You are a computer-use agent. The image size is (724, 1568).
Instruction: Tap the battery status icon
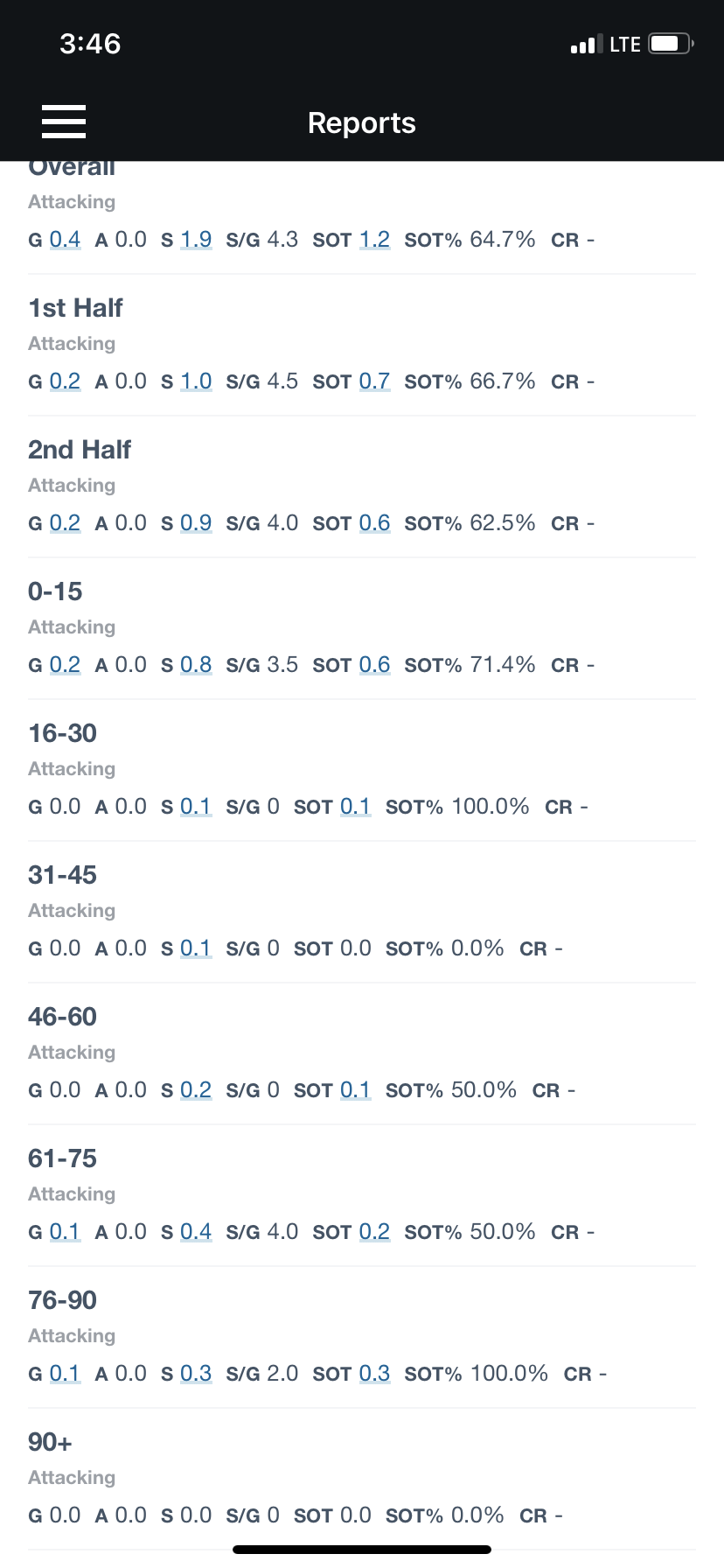pyautogui.click(x=672, y=44)
